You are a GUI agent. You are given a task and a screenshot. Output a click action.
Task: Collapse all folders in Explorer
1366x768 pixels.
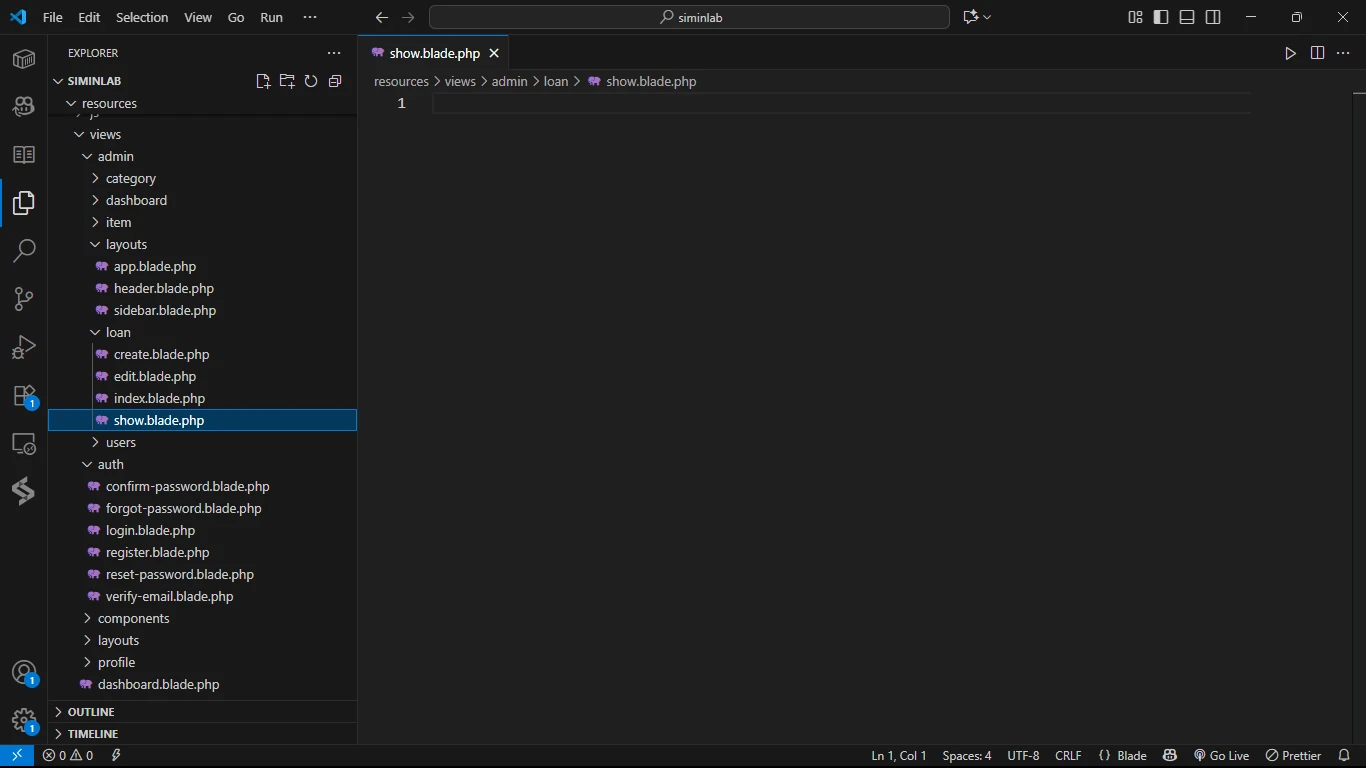click(335, 81)
